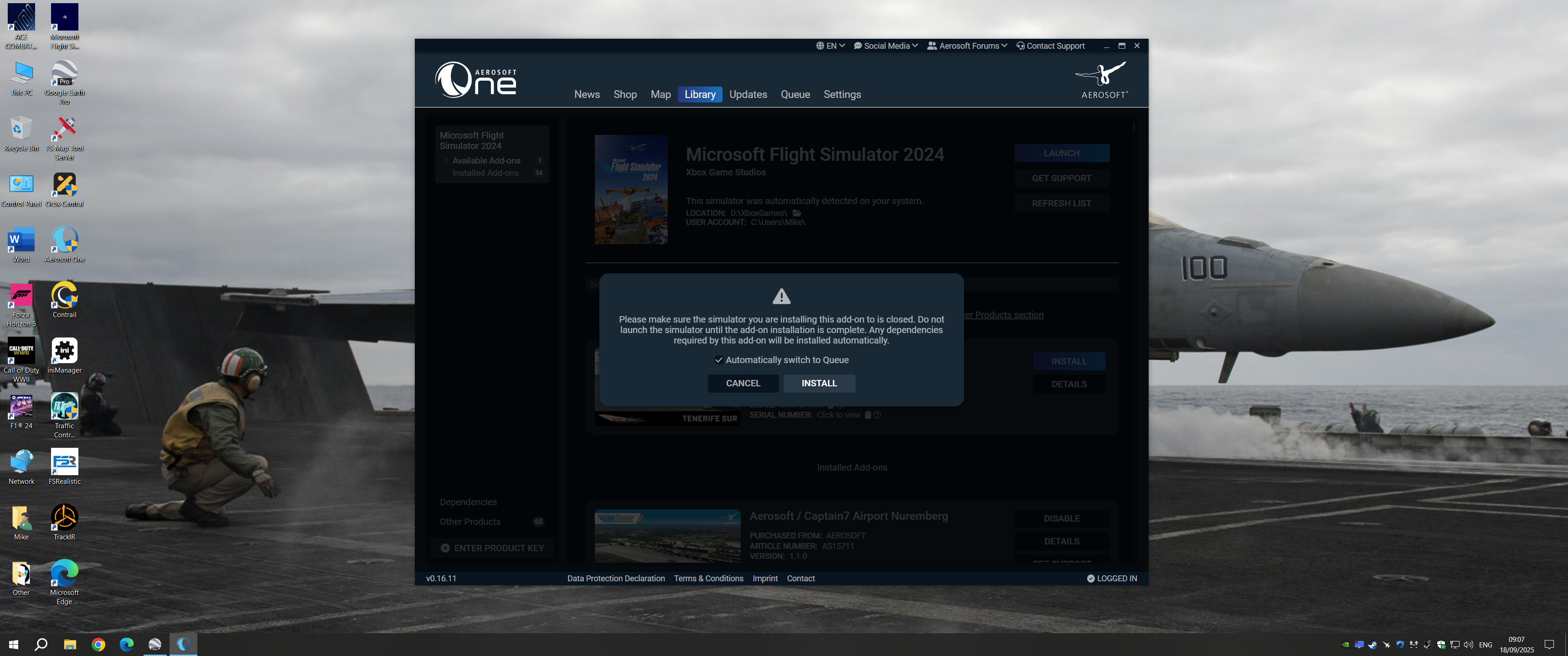
Task: Open the notification center icon
Action: [x=1549, y=645]
